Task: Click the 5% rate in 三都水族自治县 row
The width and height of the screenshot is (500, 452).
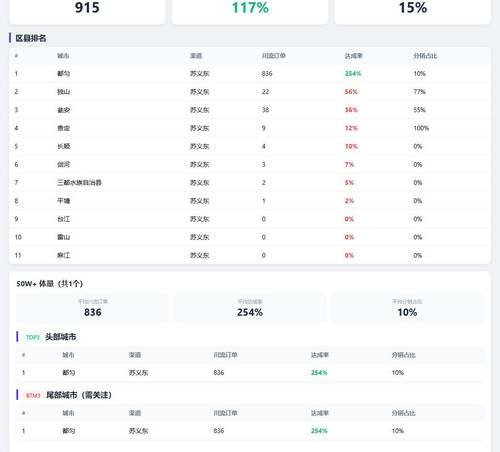Action: click(349, 183)
